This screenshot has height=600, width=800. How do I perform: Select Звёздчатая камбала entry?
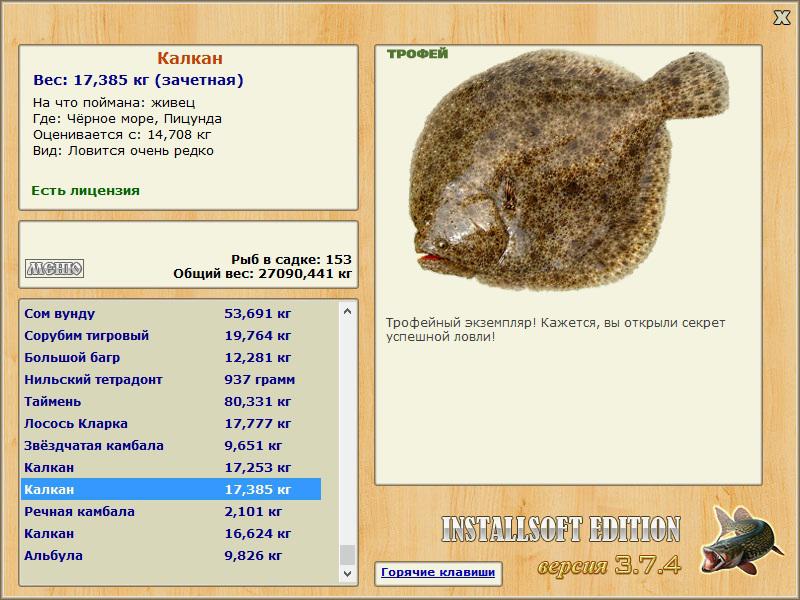click(x=171, y=445)
